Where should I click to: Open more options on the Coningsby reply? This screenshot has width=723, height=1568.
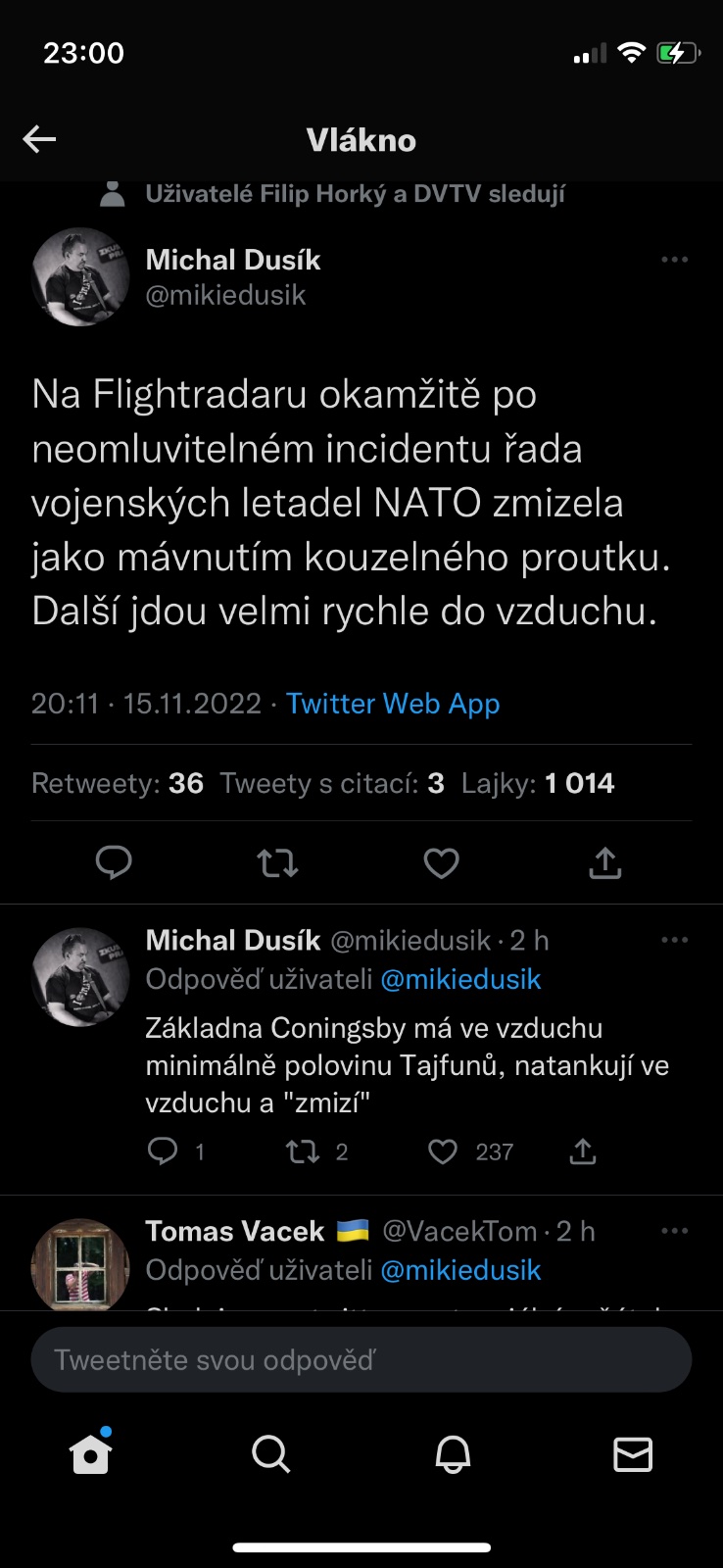tap(674, 940)
